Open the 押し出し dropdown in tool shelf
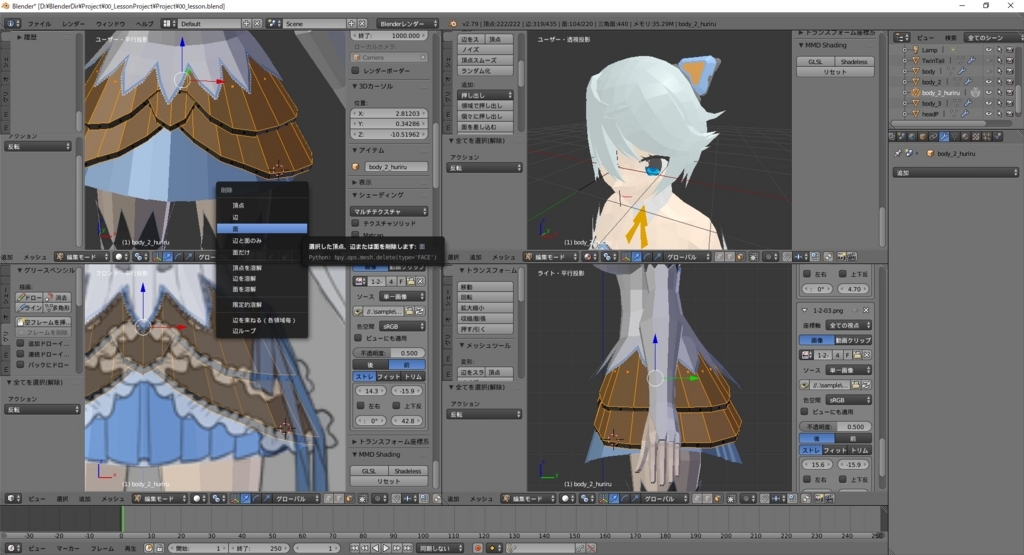 coord(485,95)
